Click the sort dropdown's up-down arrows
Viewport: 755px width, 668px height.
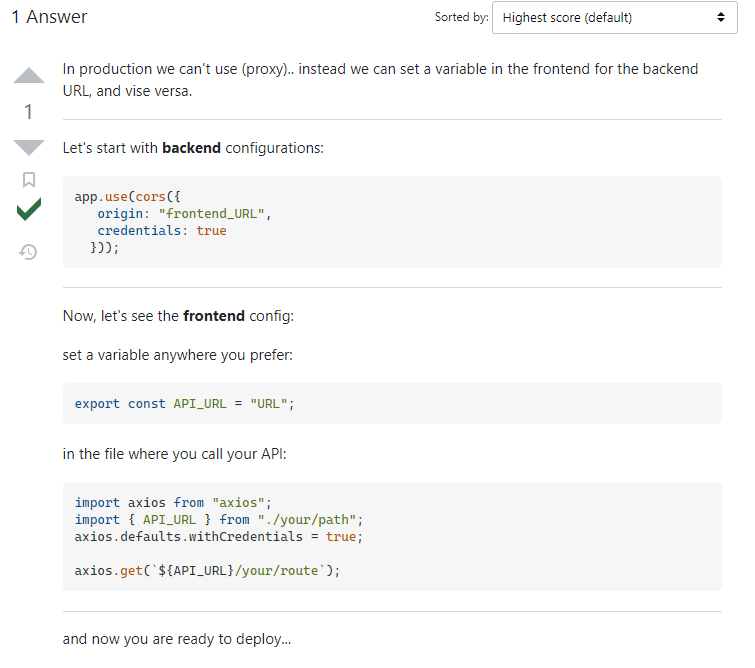[x=721, y=17]
